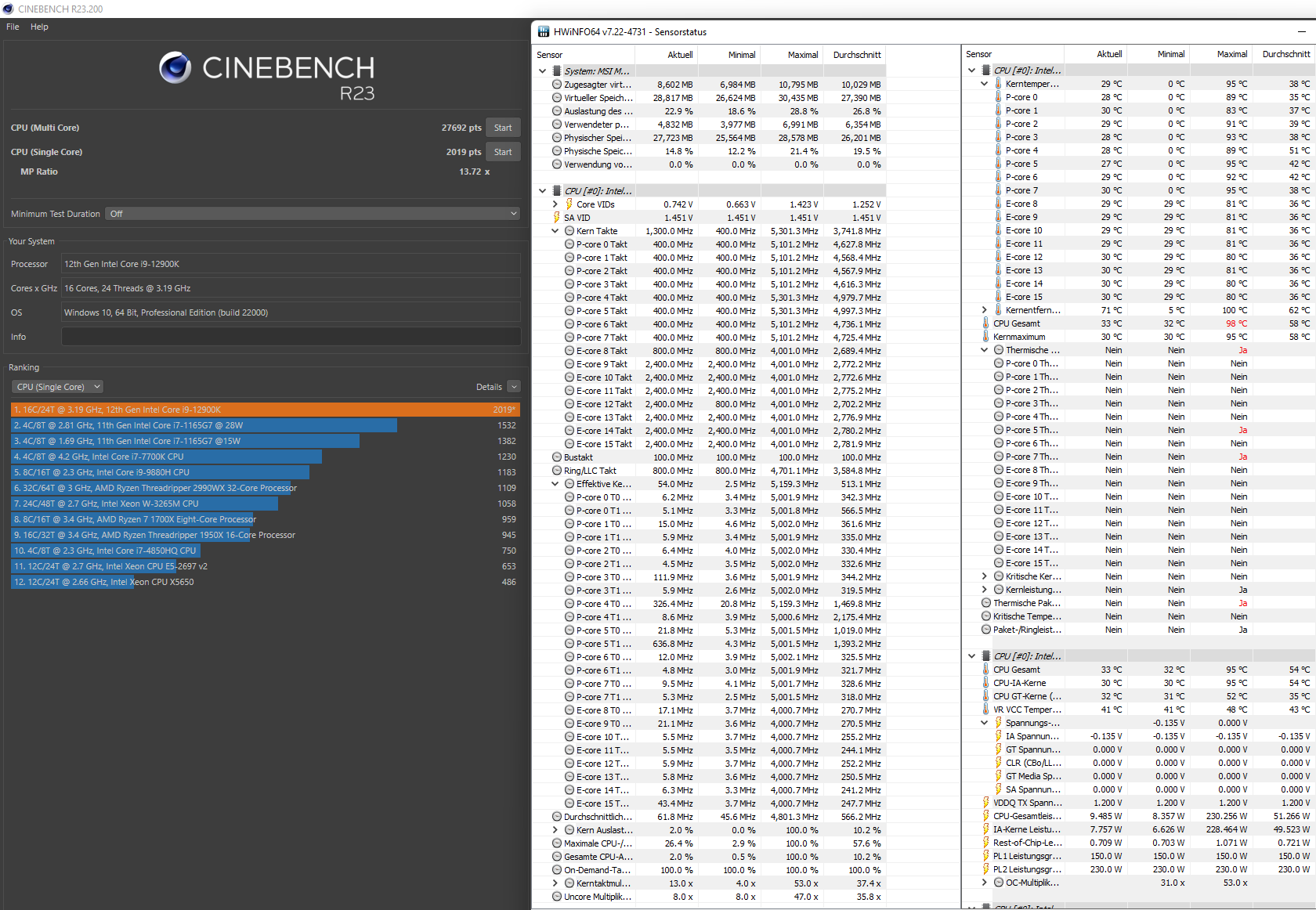Viewport: 1316px width, 910px height.
Task: Click the sensor icon of Virtueller Speich...
Action: coord(557,98)
